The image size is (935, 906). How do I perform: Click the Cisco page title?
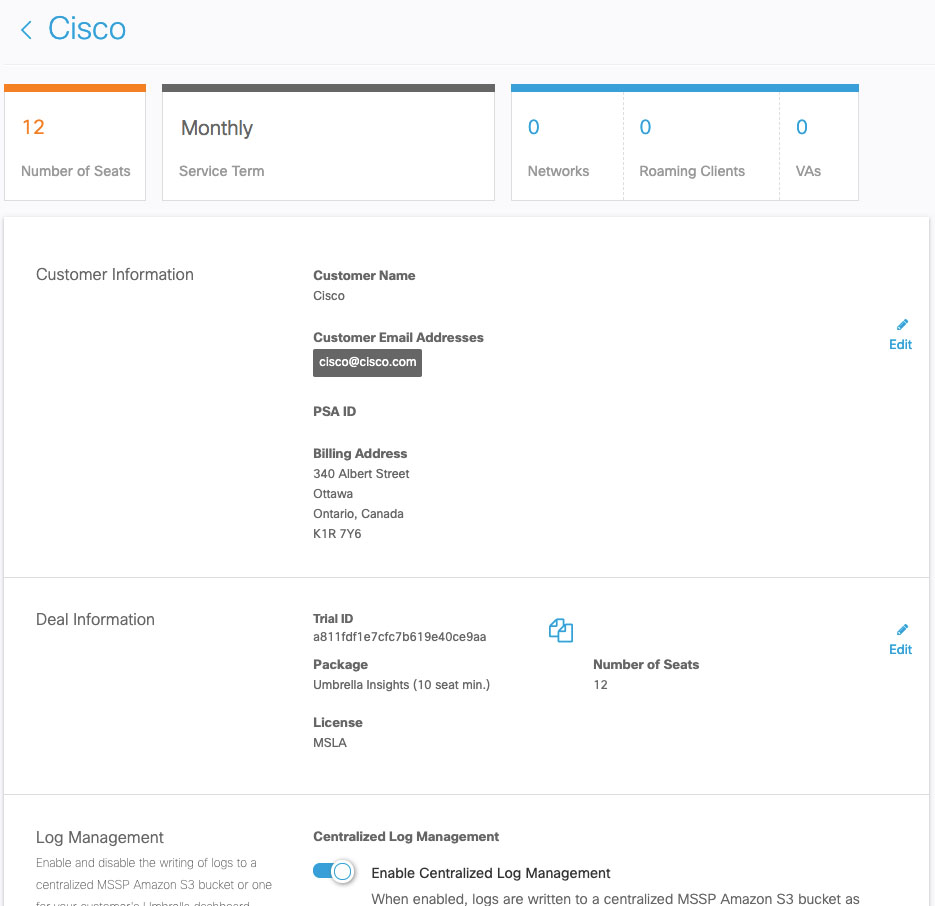click(x=87, y=29)
